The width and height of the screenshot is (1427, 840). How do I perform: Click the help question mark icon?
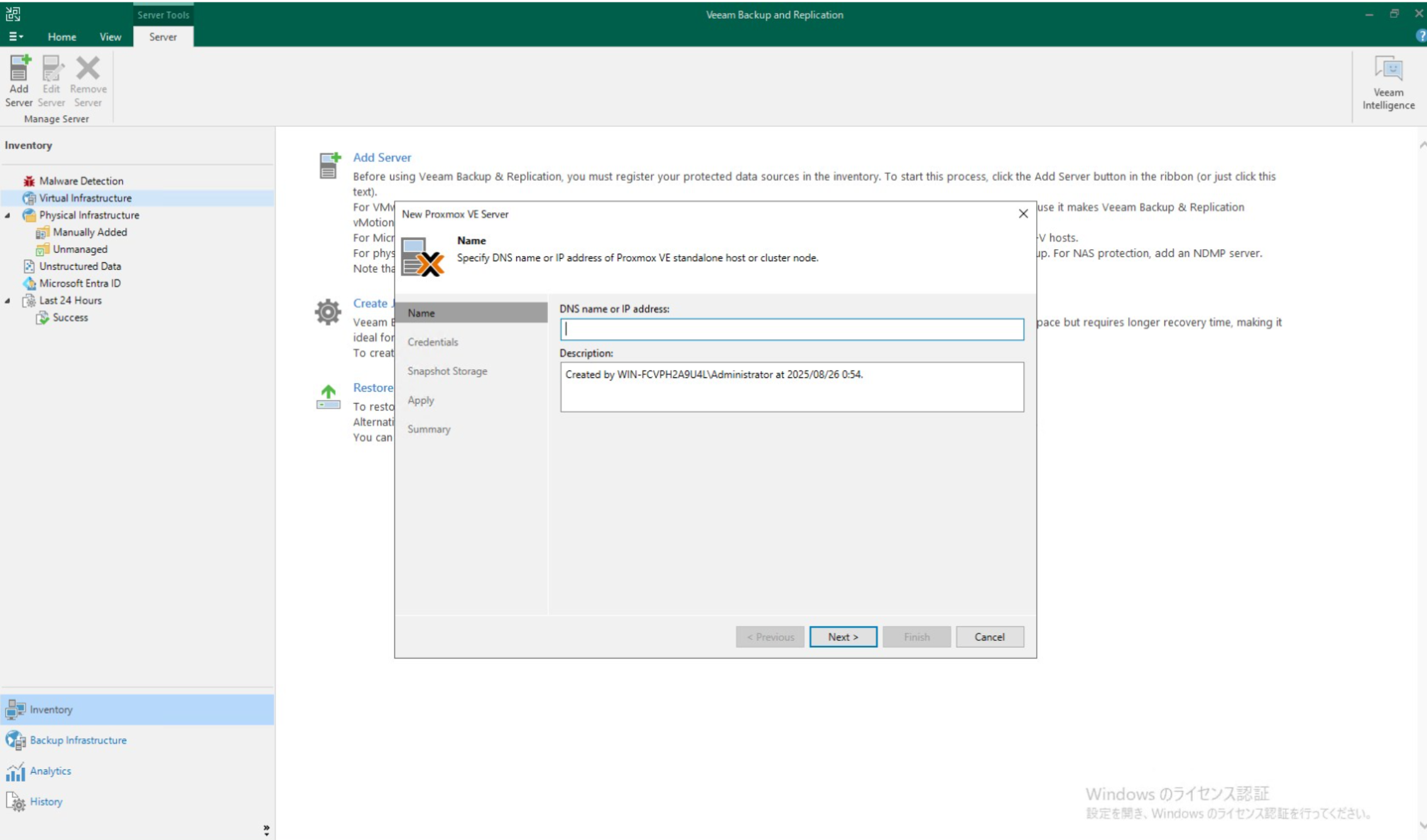click(1421, 36)
